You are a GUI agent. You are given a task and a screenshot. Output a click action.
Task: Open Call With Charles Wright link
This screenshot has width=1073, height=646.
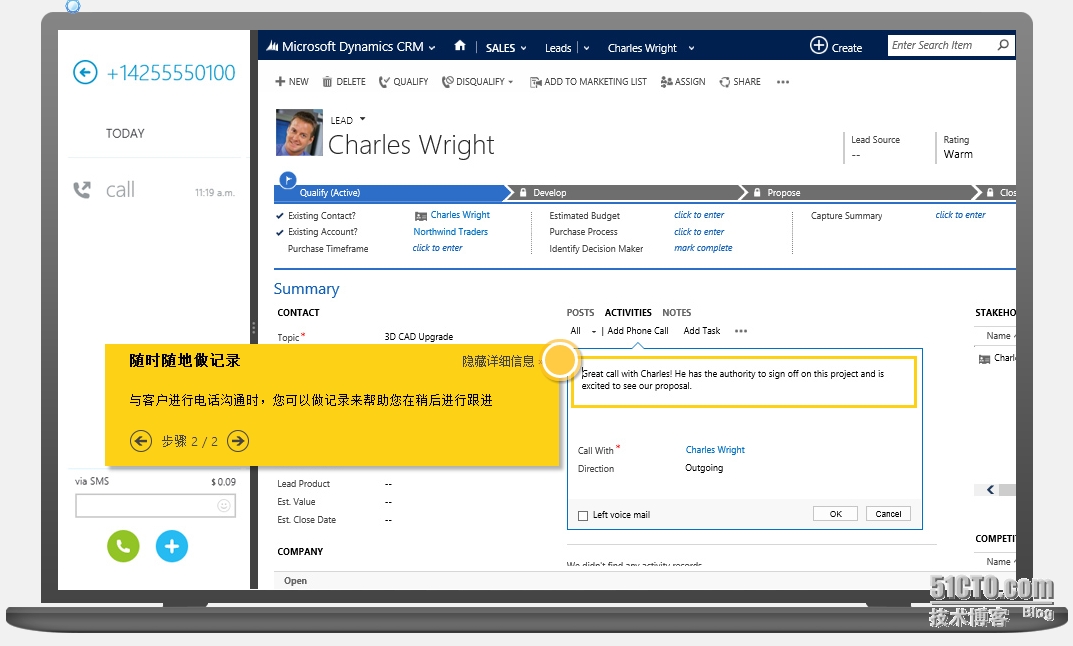(715, 450)
